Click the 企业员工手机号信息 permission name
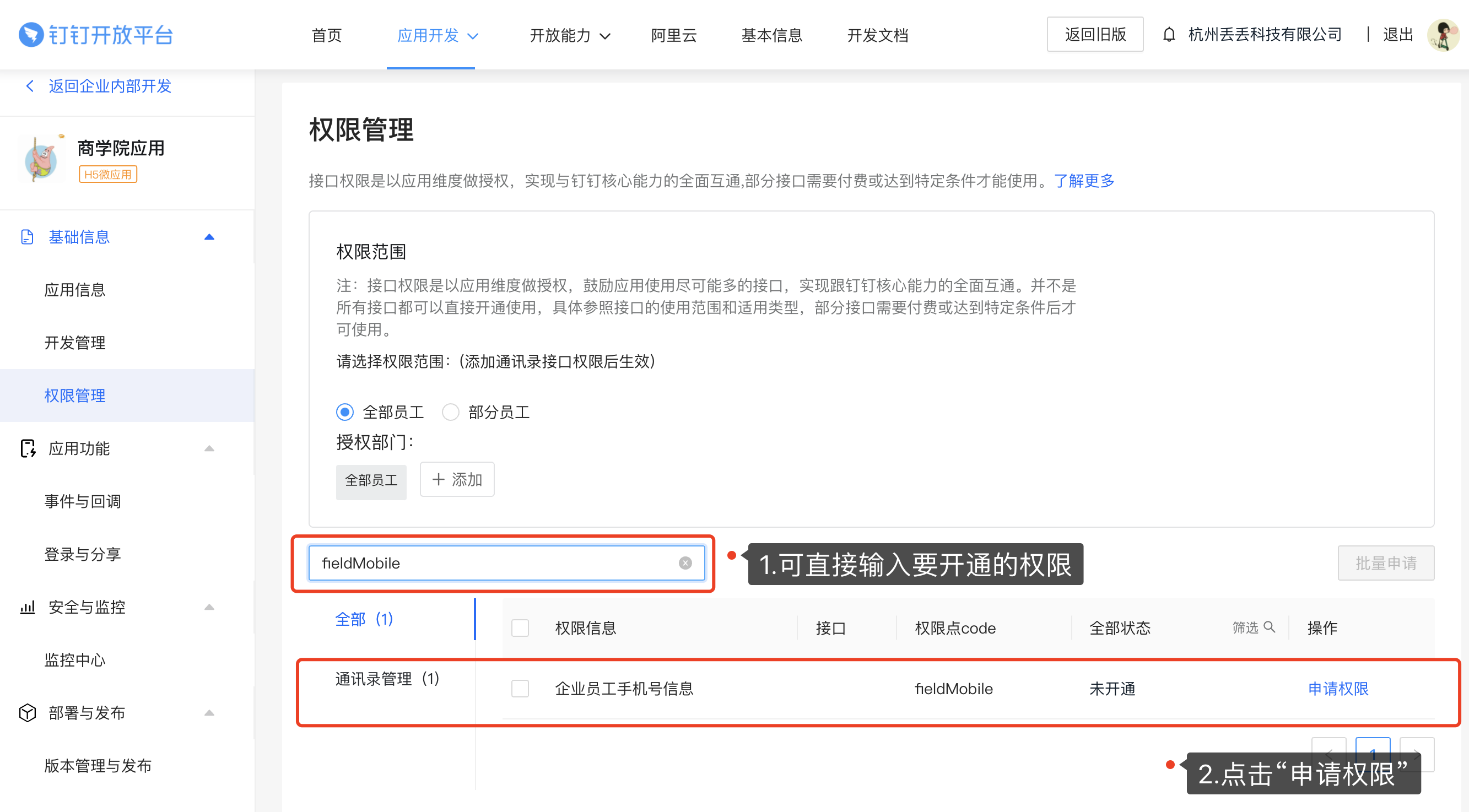 pos(624,689)
